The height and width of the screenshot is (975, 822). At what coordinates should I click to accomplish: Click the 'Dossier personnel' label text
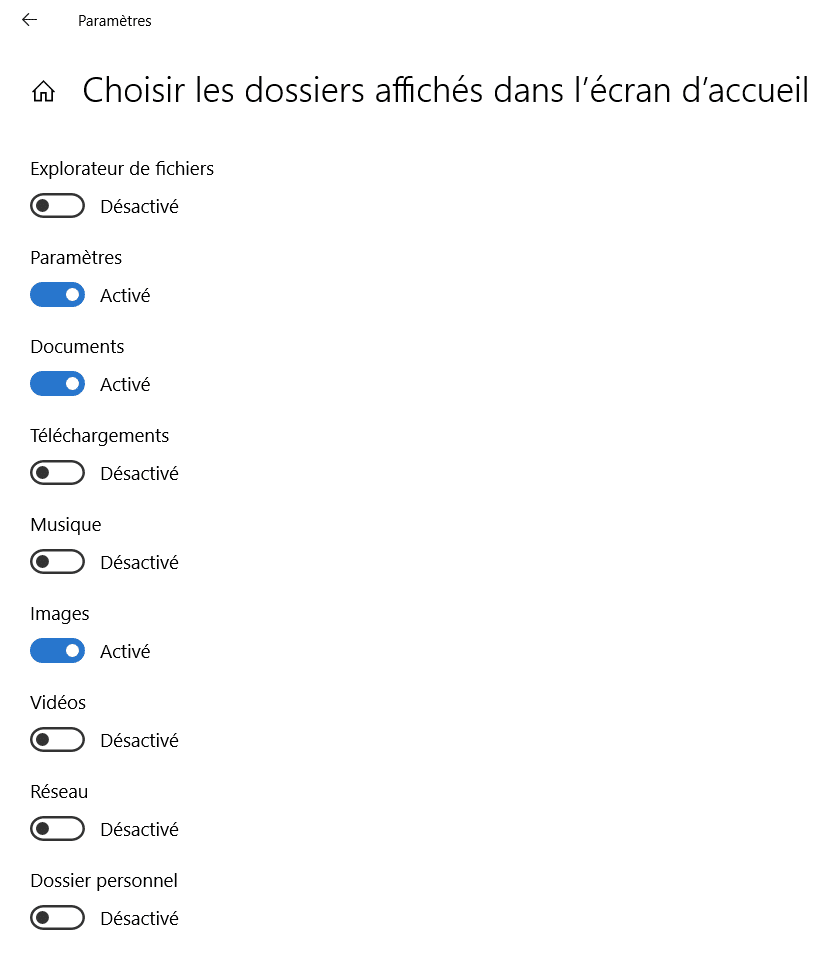[x=104, y=881]
